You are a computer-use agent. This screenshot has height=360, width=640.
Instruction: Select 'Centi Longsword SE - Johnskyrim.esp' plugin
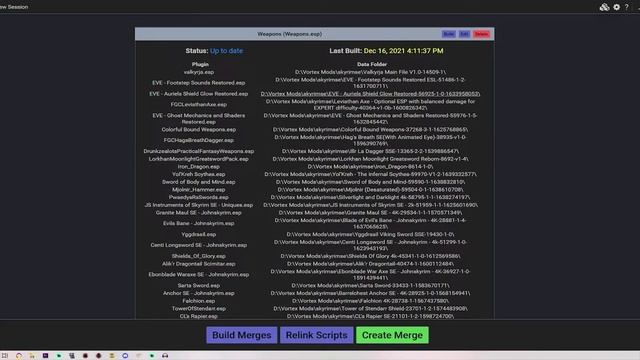(199, 245)
